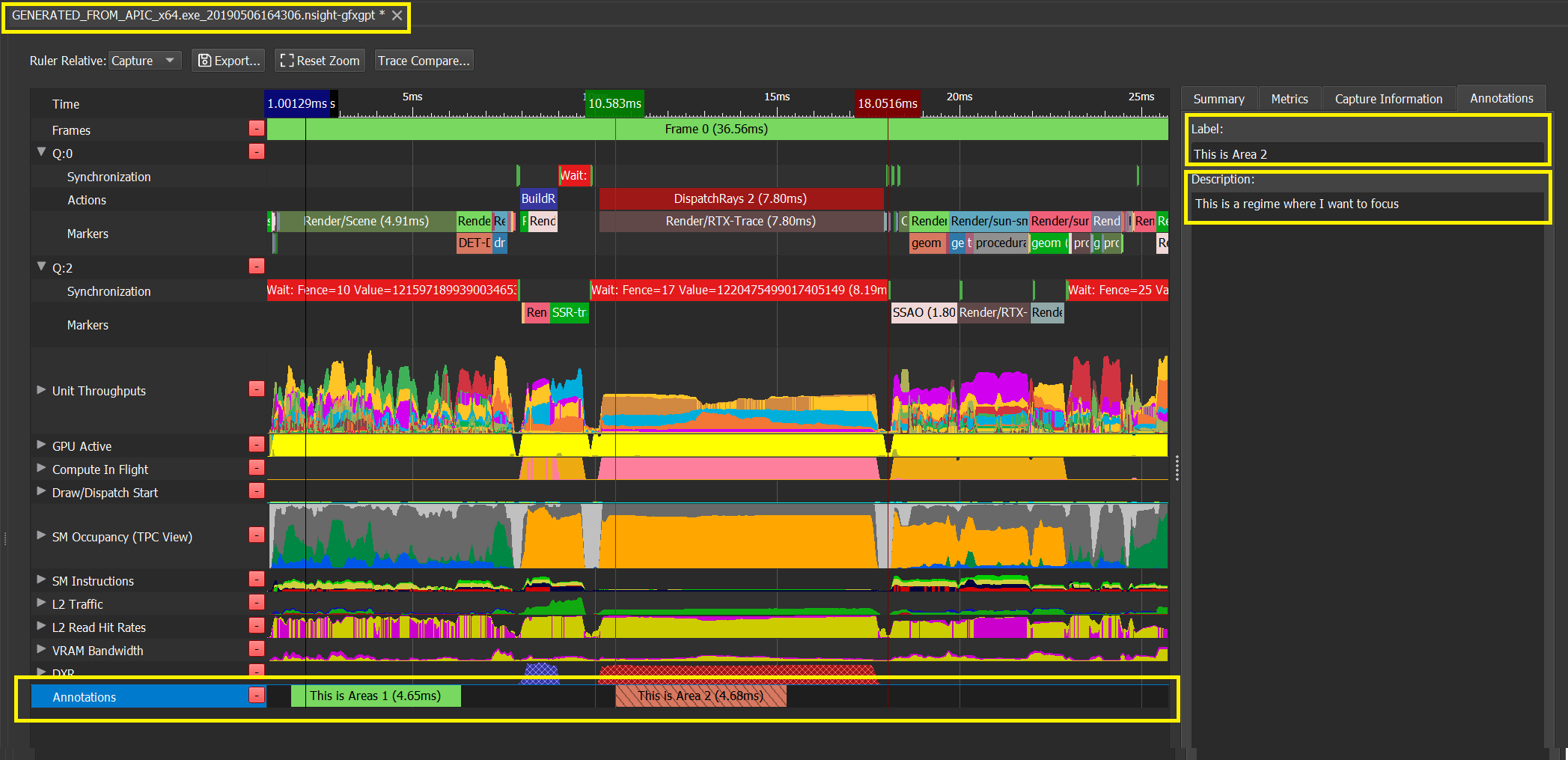Viewport: 1568px width, 760px height.
Task: Click the red minus icon on Annotations row
Action: (257, 696)
